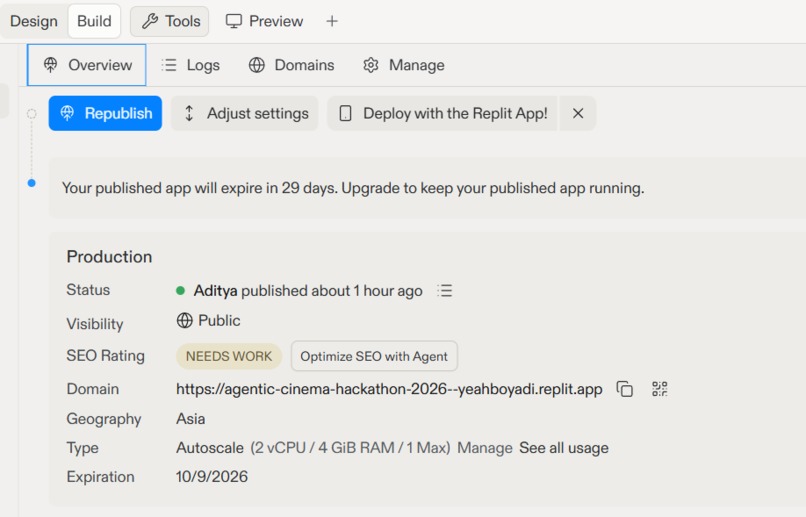This screenshot has width=806, height=517.
Task: Click the Republish button
Action: pos(105,113)
